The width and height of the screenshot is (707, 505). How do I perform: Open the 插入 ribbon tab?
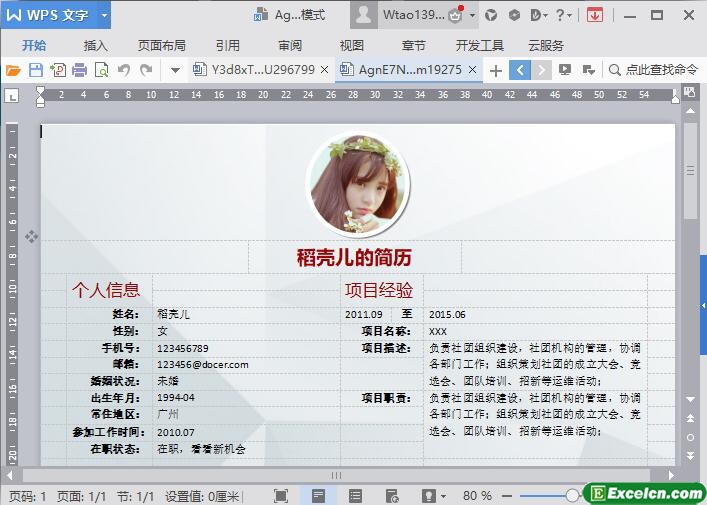tap(96, 45)
